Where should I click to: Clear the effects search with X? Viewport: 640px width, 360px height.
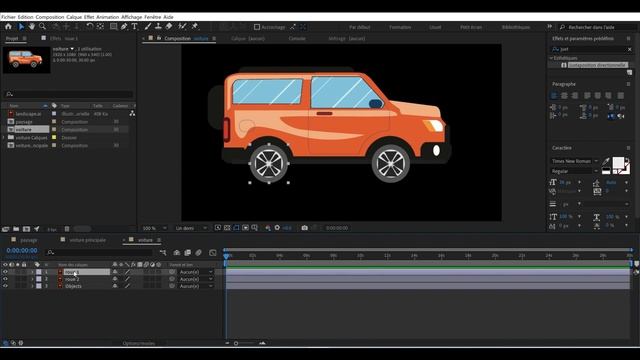click(630, 49)
